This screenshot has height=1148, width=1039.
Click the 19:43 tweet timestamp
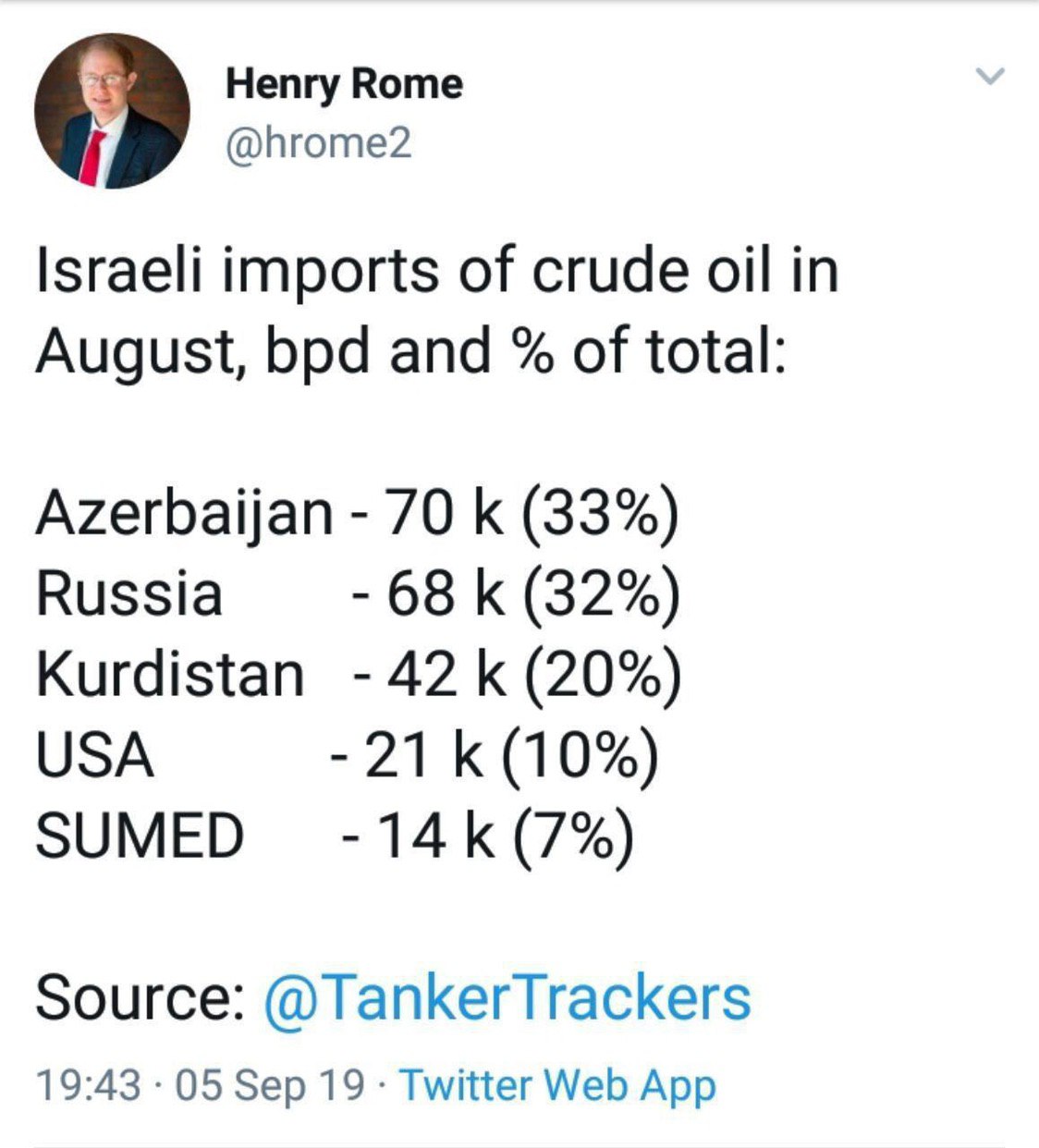[x=89, y=1085]
